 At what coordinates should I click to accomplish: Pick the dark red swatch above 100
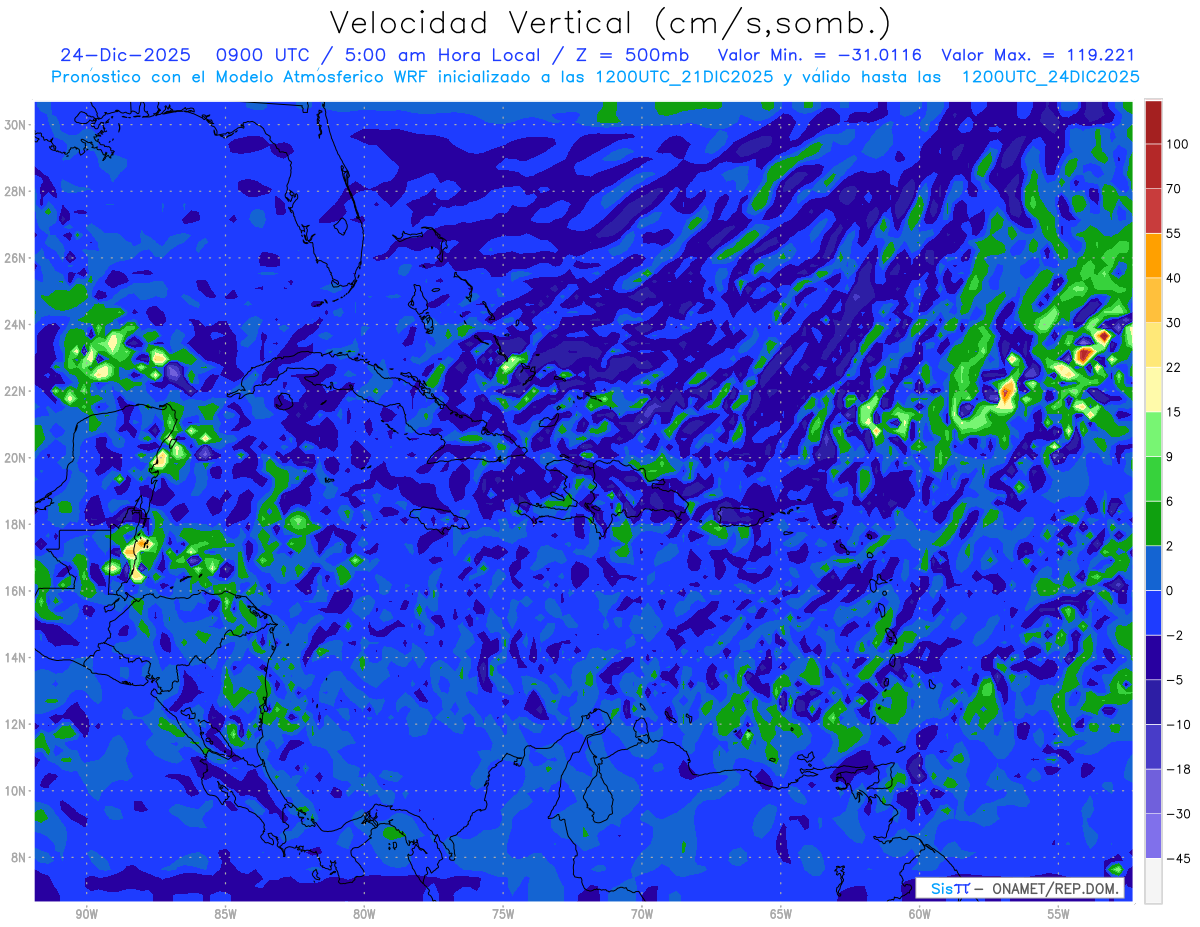(1153, 122)
